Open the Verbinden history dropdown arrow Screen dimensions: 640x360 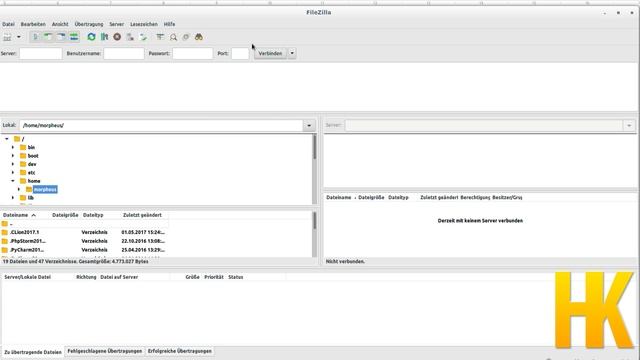[x=292, y=53]
